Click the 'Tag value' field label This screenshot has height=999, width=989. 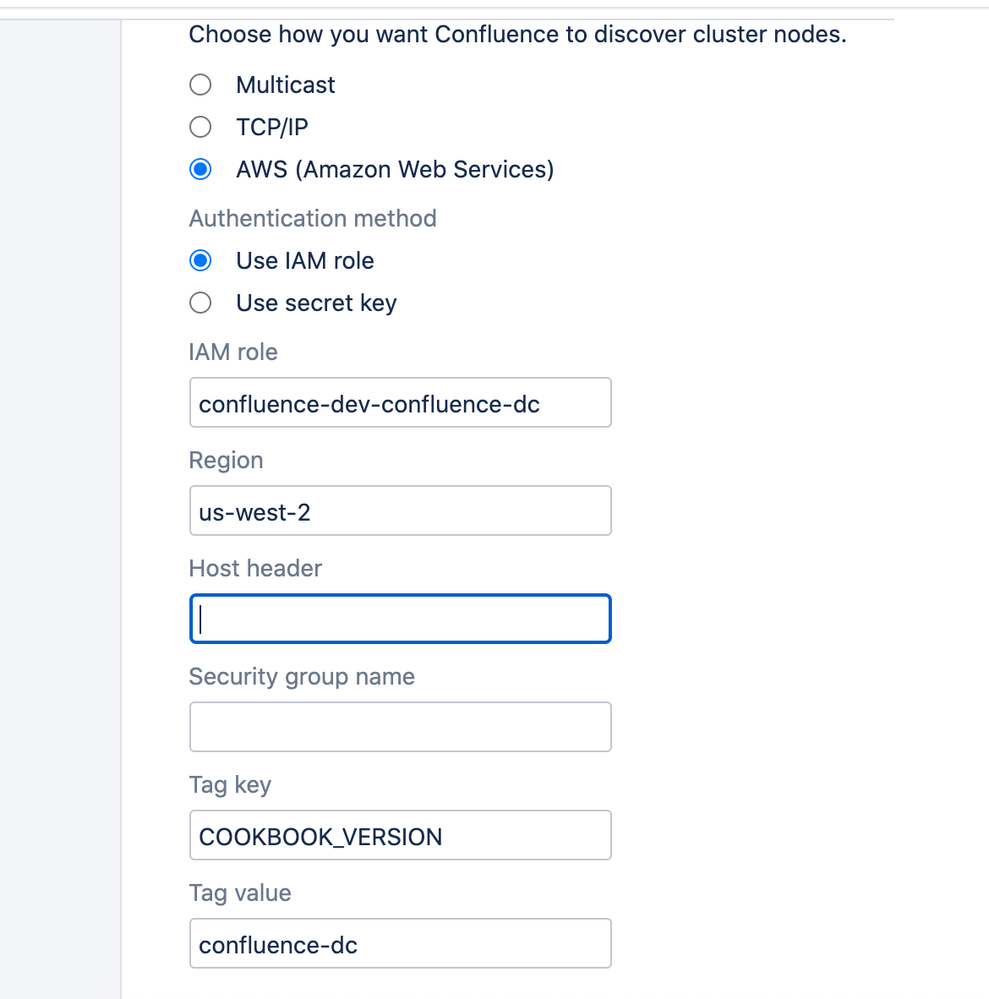click(240, 893)
